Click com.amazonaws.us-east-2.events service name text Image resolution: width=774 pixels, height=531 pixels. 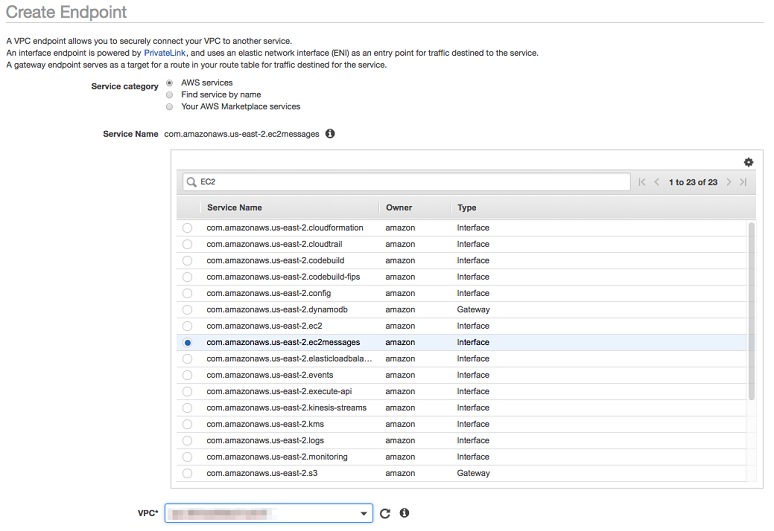click(x=270, y=375)
